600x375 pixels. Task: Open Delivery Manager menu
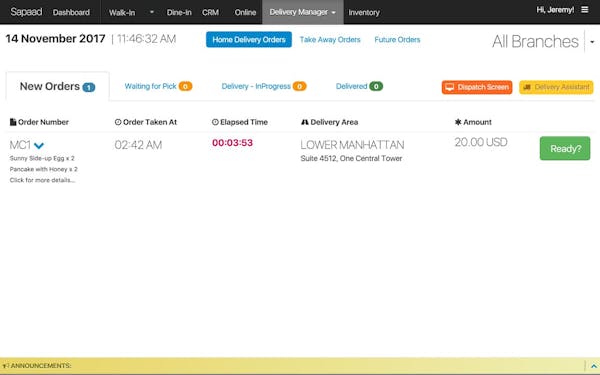(x=303, y=12)
